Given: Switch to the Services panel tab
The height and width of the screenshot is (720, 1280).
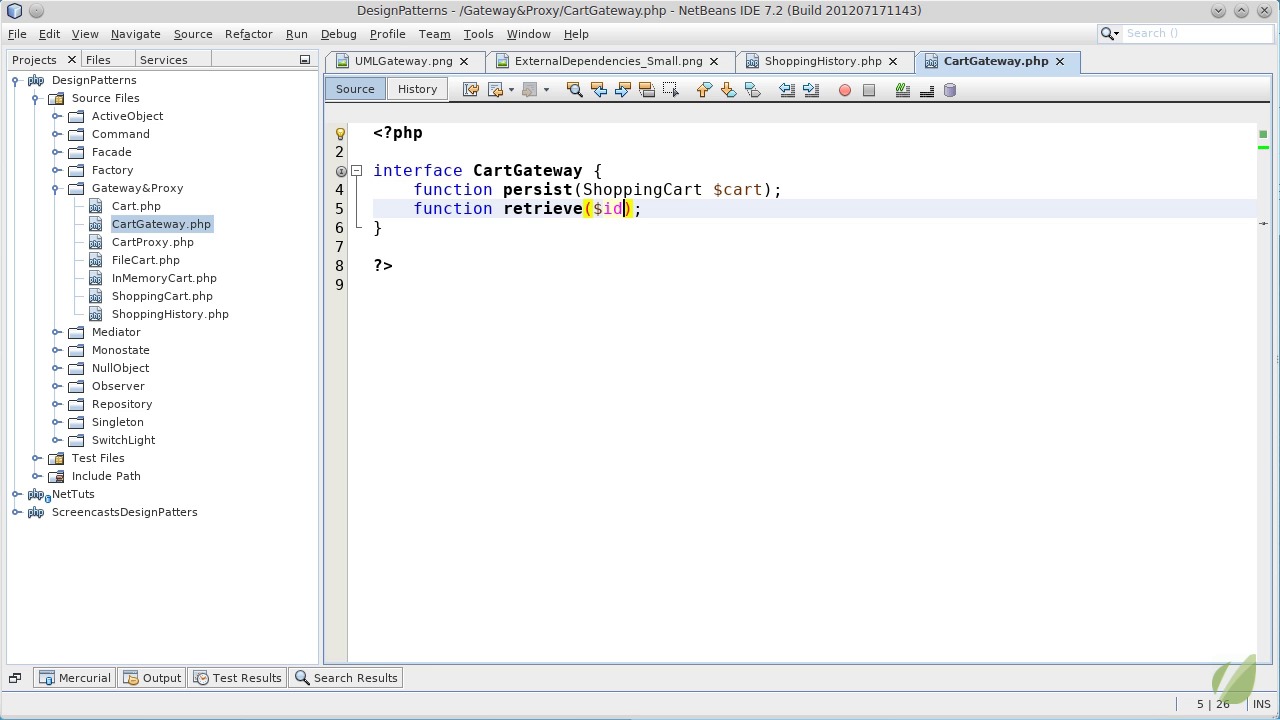Looking at the screenshot, I should point(163,60).
